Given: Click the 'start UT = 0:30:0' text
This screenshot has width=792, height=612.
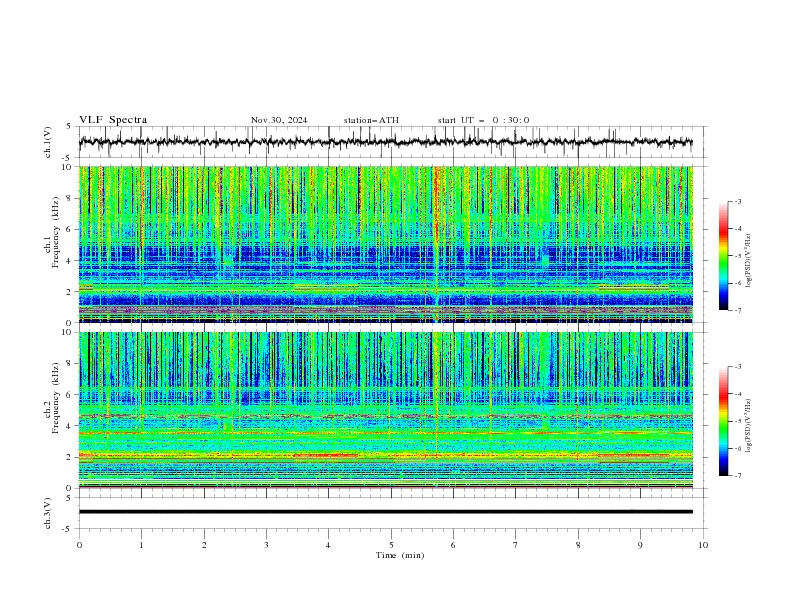Looking at the screenshot, I should [x=483, y=120].
